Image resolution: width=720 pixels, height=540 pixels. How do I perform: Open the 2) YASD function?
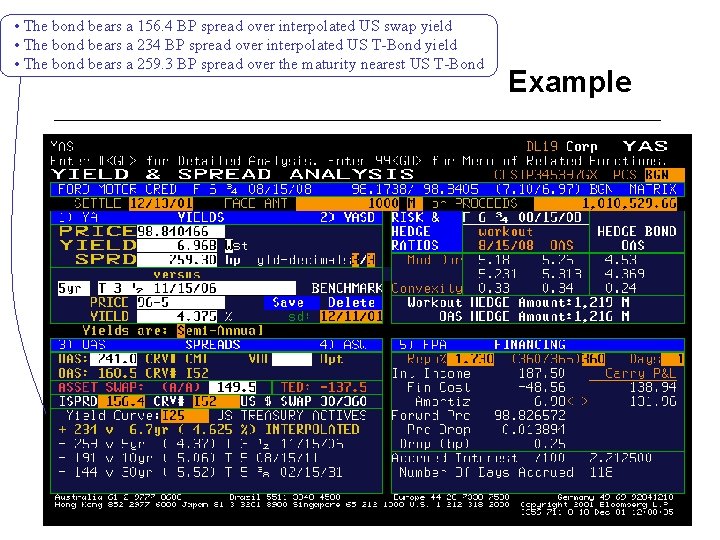click(x=347, y=217)
